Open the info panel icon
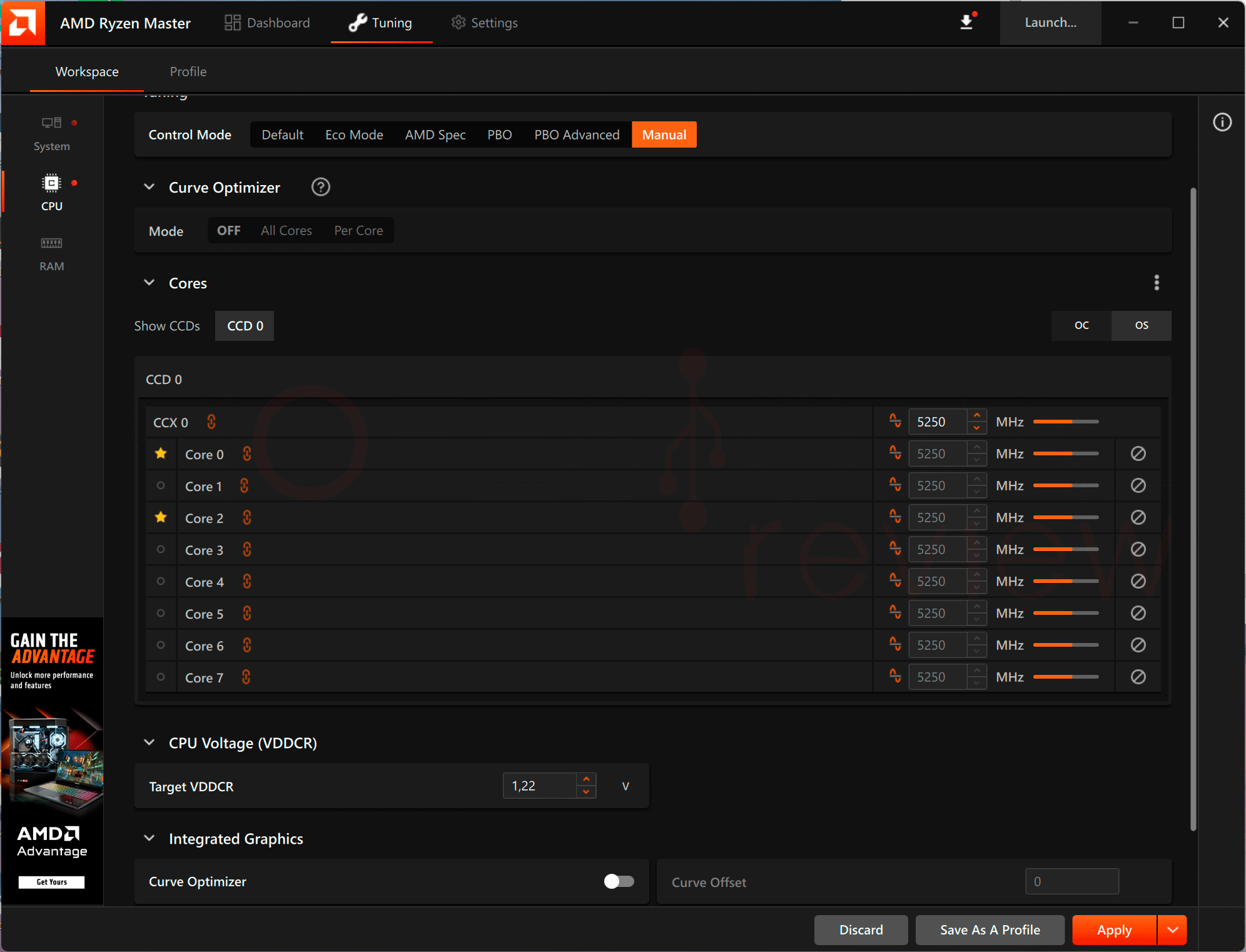The height and width of the screenshot is (952, 1246). (1222, 122)
